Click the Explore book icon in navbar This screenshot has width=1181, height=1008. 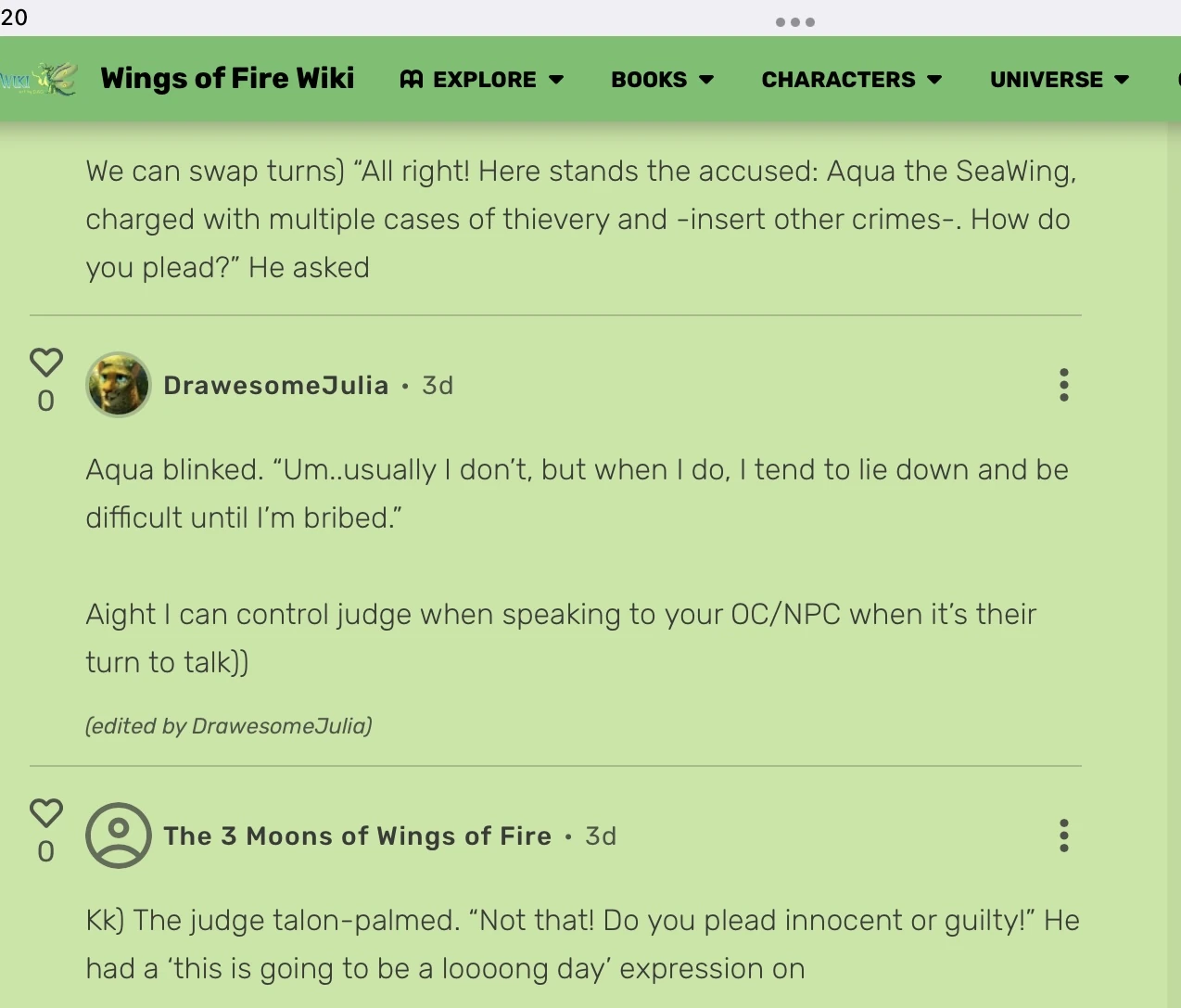point(412,80)
